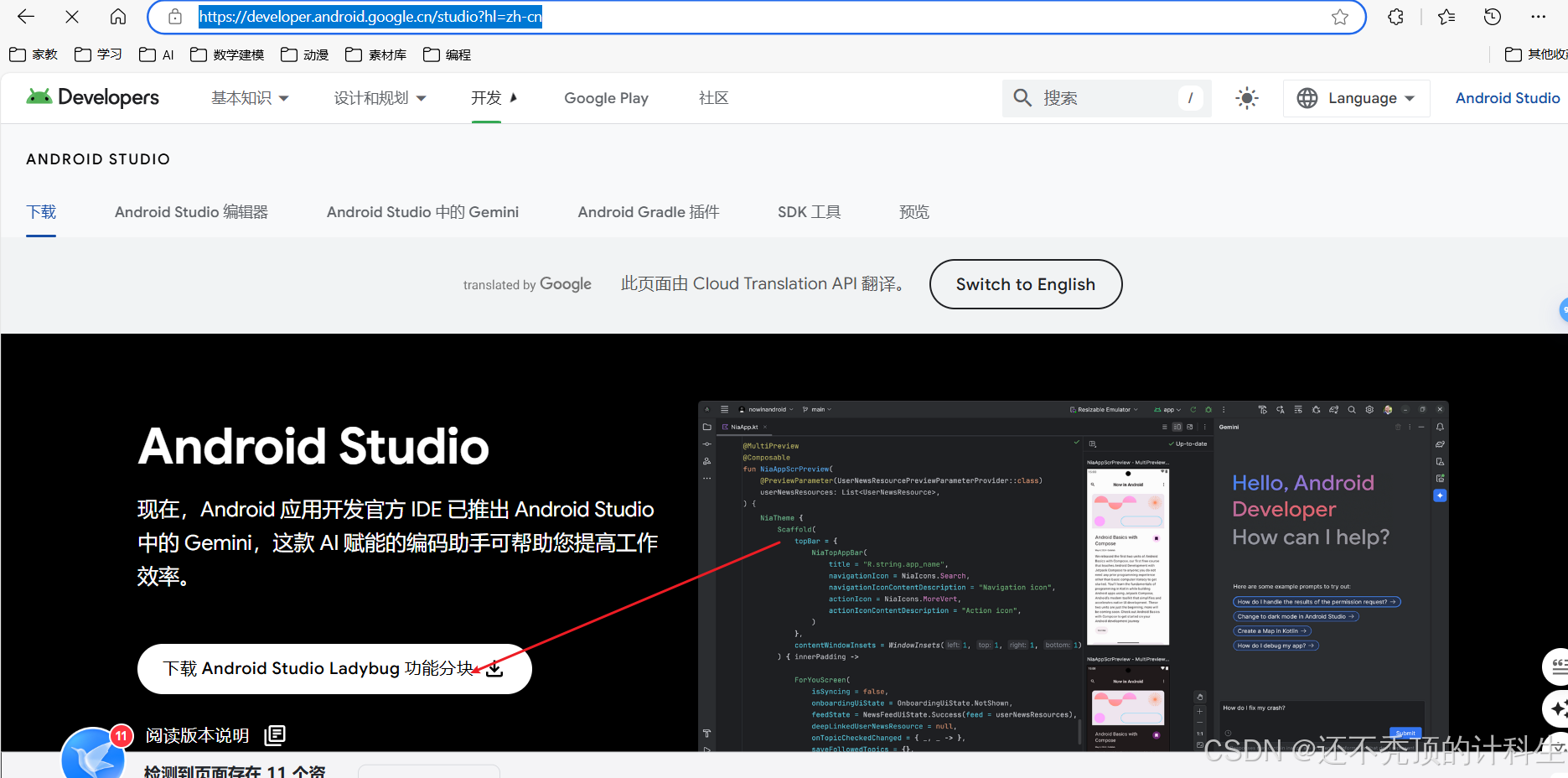1568x778 pixels.
Task: Select the Android Studio 编辑器 tab
Action: pyautogui.click(x=191, y=212)
